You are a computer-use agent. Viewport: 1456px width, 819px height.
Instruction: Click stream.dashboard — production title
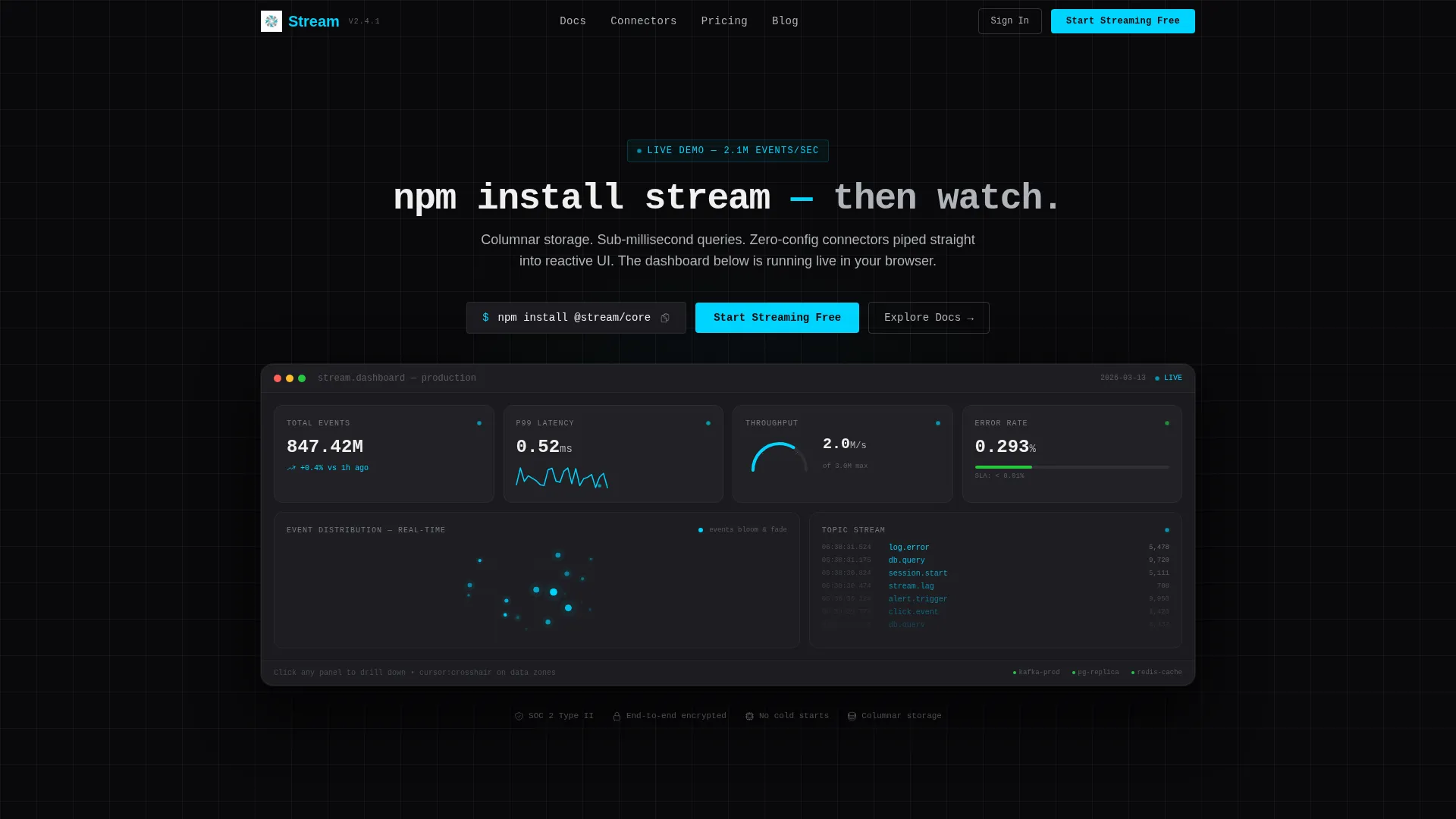coord(397,378)
